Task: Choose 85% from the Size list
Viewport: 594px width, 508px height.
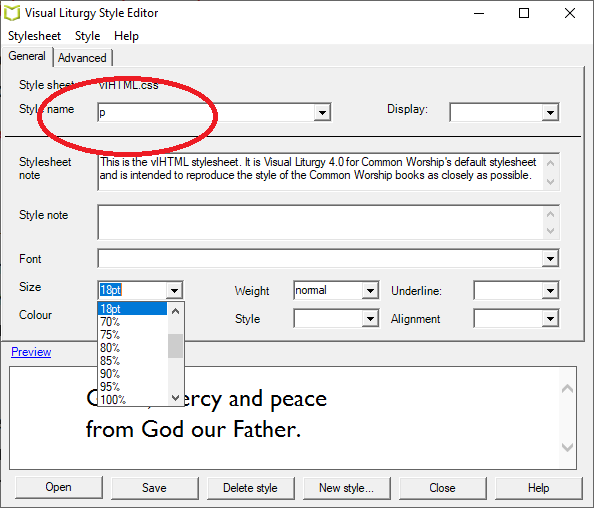Action: (x=110, y=361)
